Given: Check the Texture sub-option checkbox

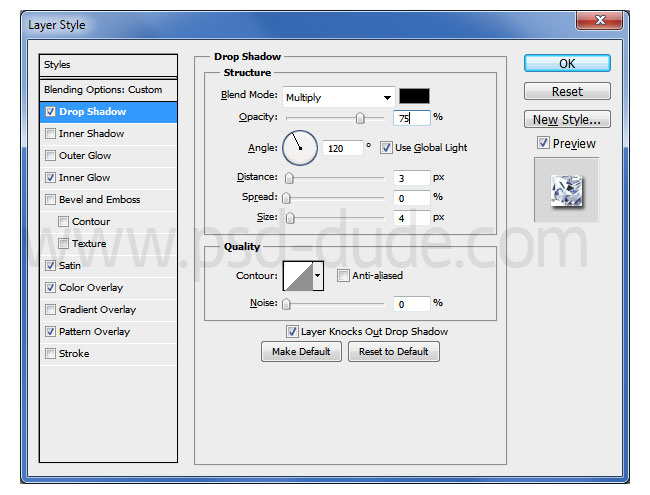Looking at the screenshot, I should point(63,243).
